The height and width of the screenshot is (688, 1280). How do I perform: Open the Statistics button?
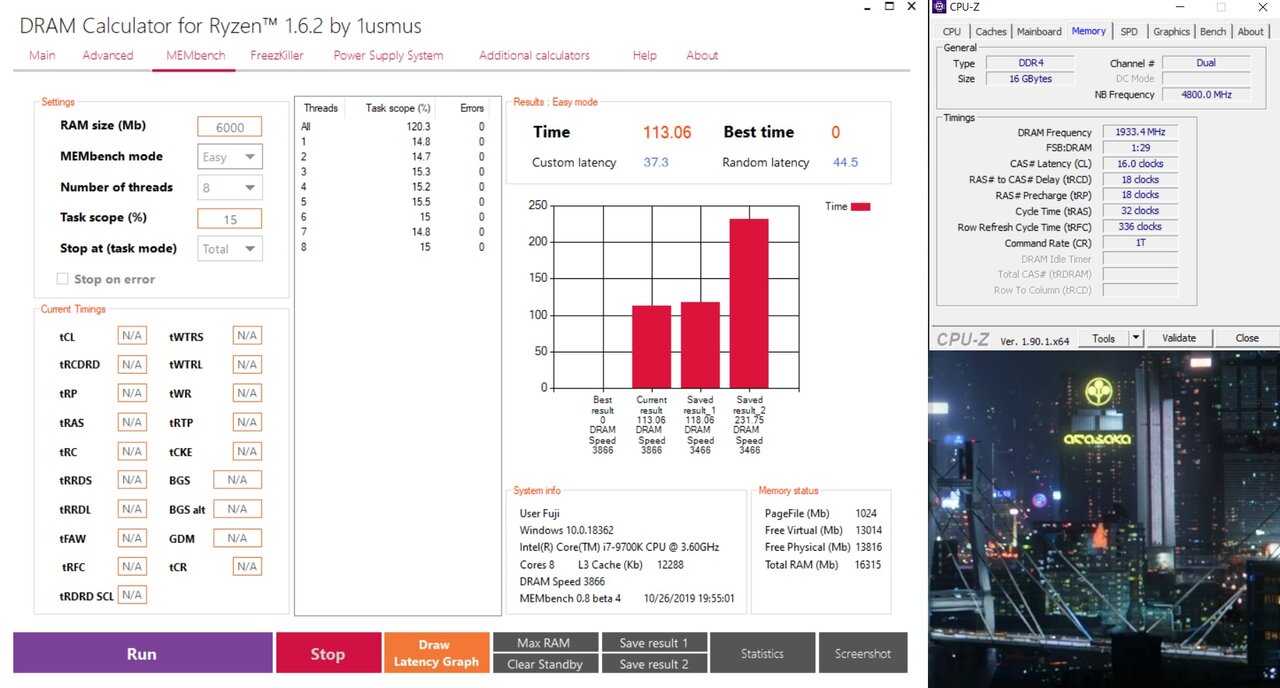point(762,653)
